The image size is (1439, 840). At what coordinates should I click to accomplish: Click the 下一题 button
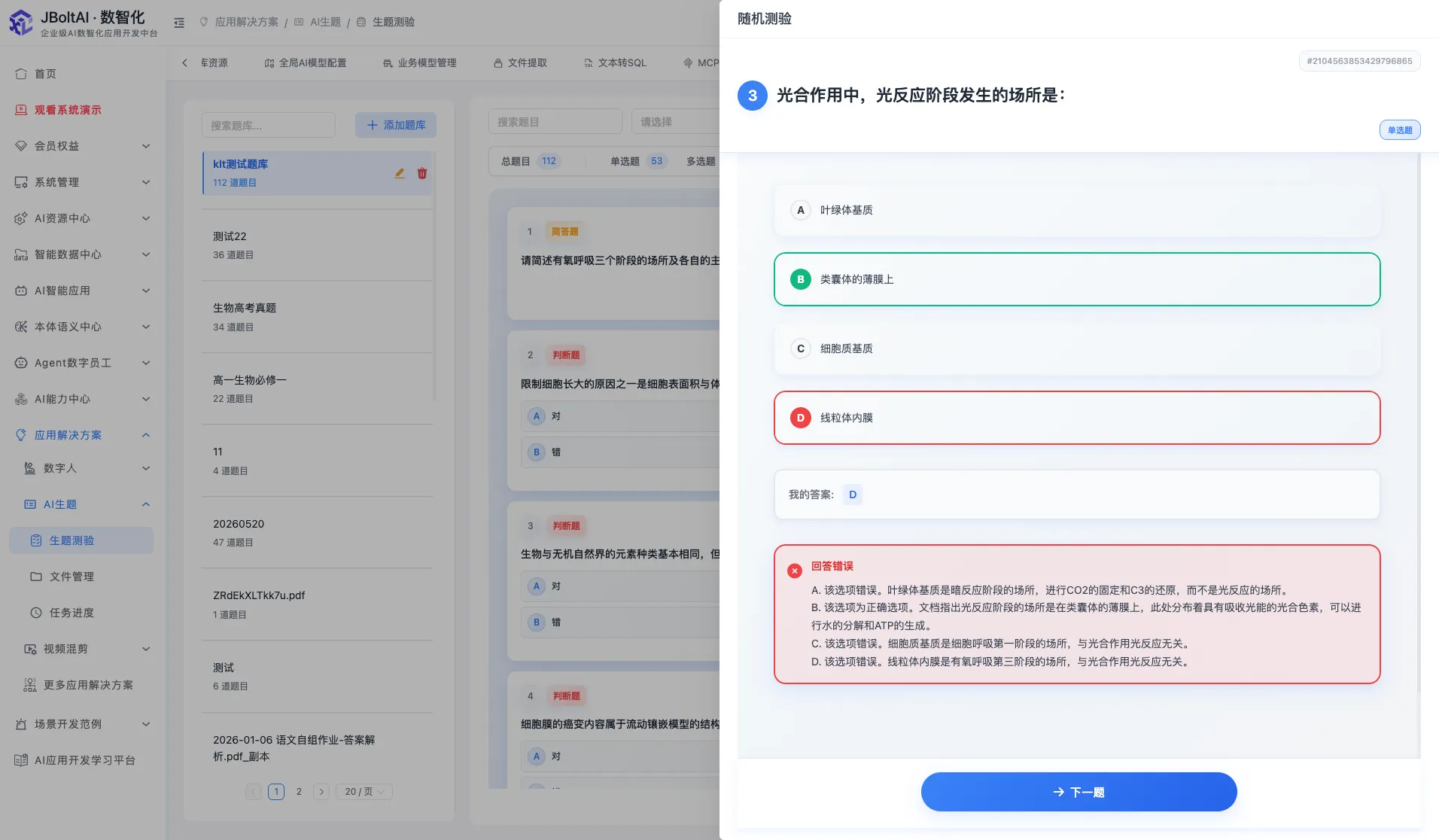[1078, 792]
